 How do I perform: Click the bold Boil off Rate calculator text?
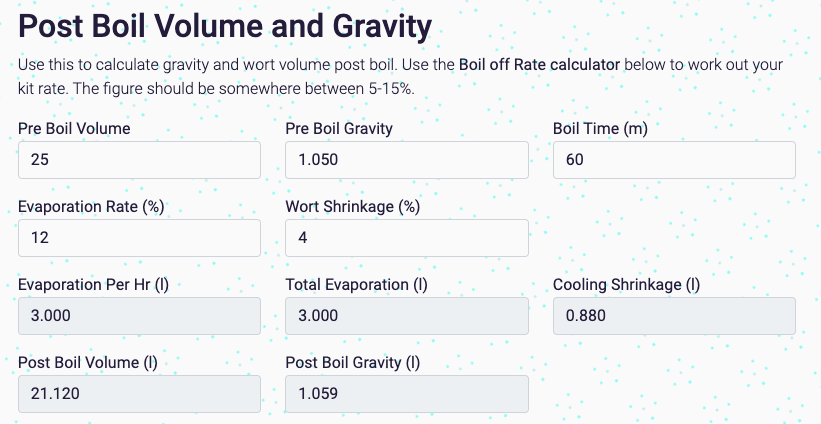pyautogui.click(x=539, y=65)
